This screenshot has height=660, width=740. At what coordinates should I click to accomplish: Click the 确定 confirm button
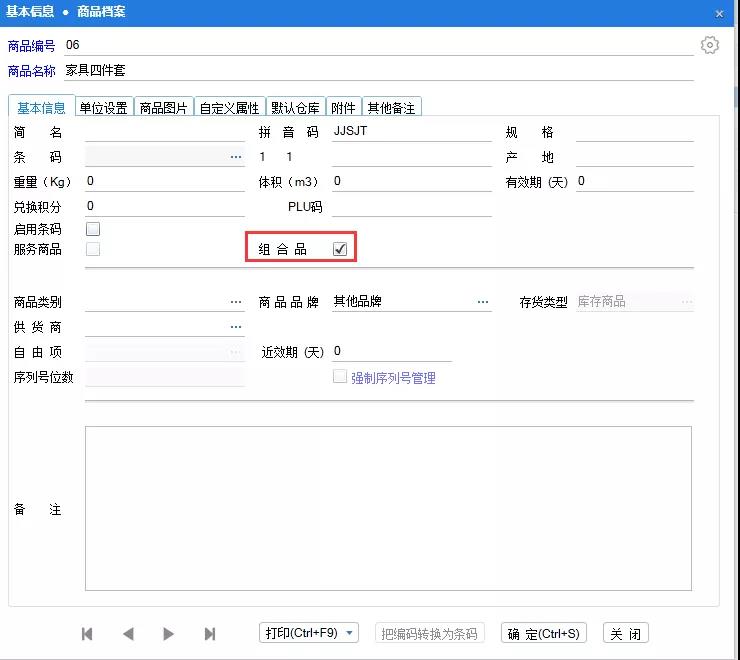click(x=543, y=633)
